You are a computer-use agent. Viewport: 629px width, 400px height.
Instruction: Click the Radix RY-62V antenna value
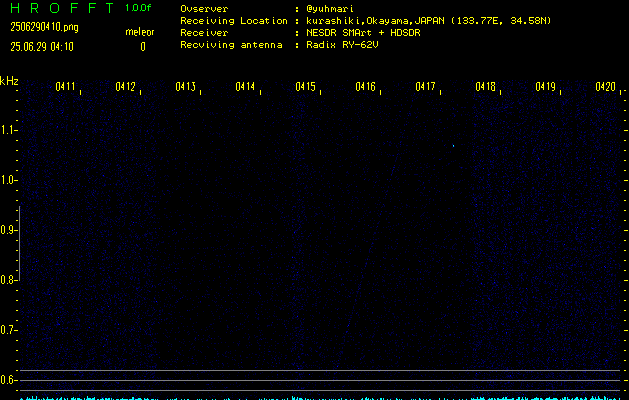pyautogui.click(x=342, y=45)
